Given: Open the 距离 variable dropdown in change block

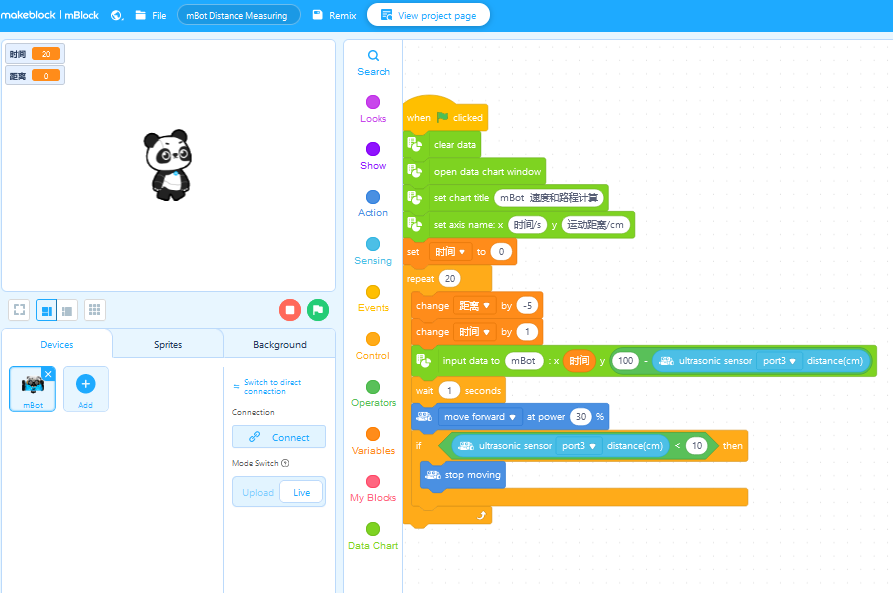Looking at the screenshot, I should click(475, 305).
